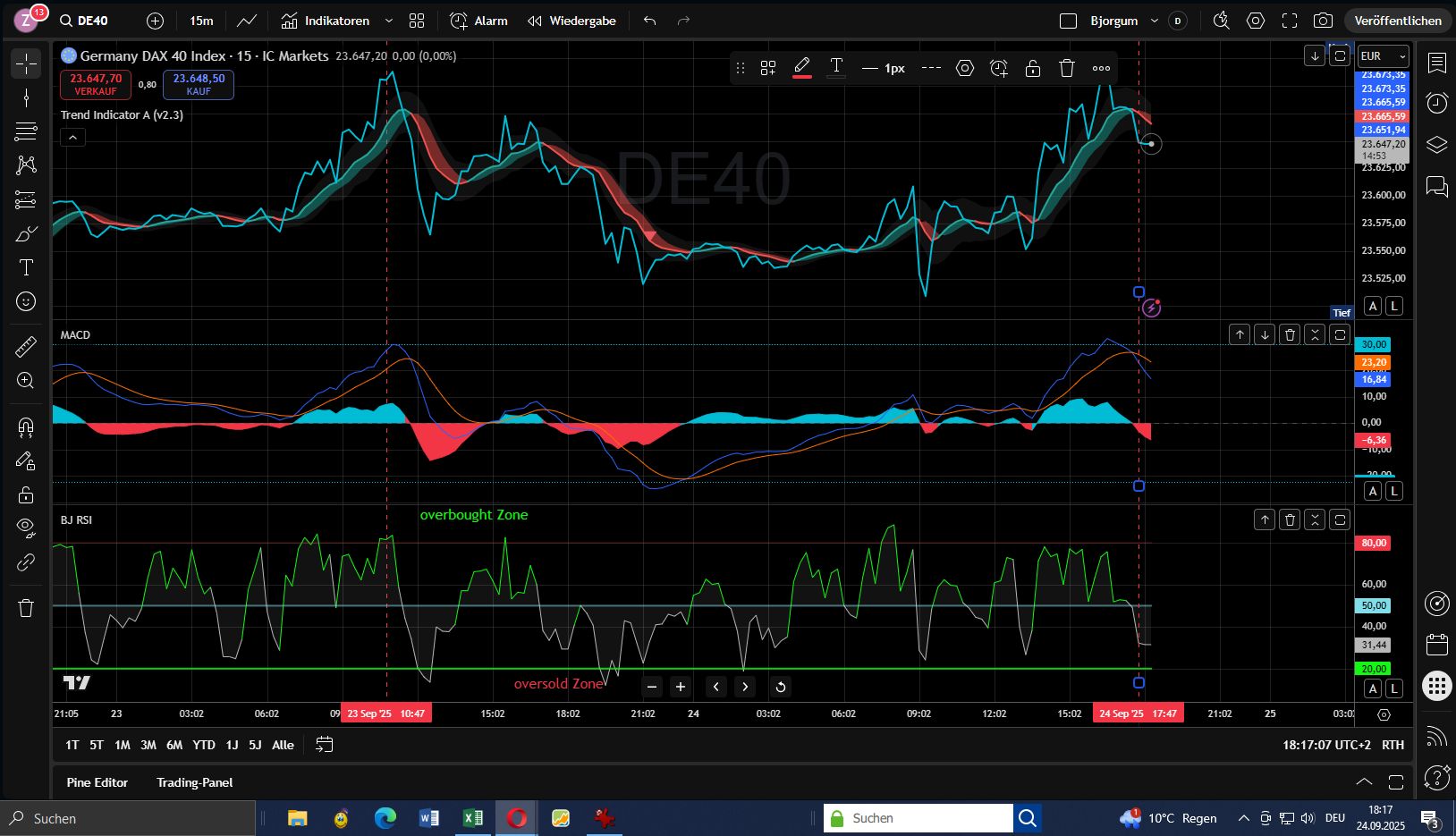Activate the measure ruler tool
The height and width of the screenshot is (836, 1456).
[x=25, y=346]
